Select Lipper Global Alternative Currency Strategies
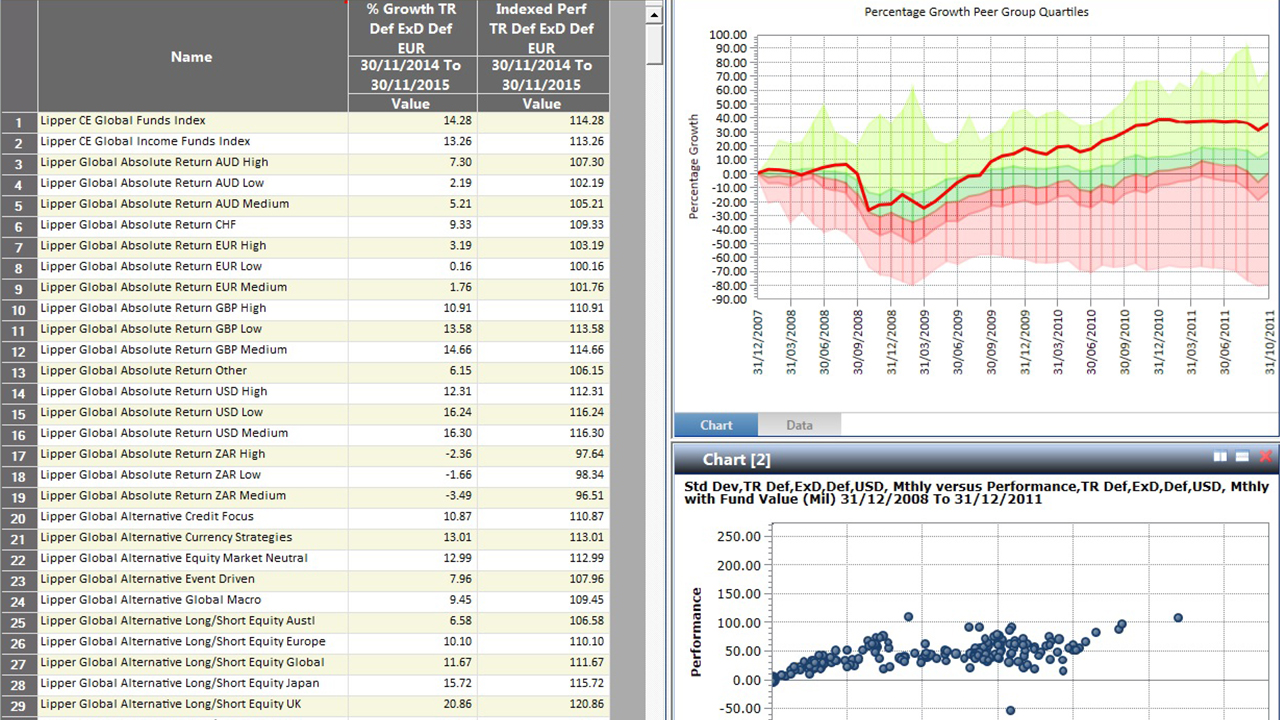This screenshot has height=720, width=1280. (166, 537)
